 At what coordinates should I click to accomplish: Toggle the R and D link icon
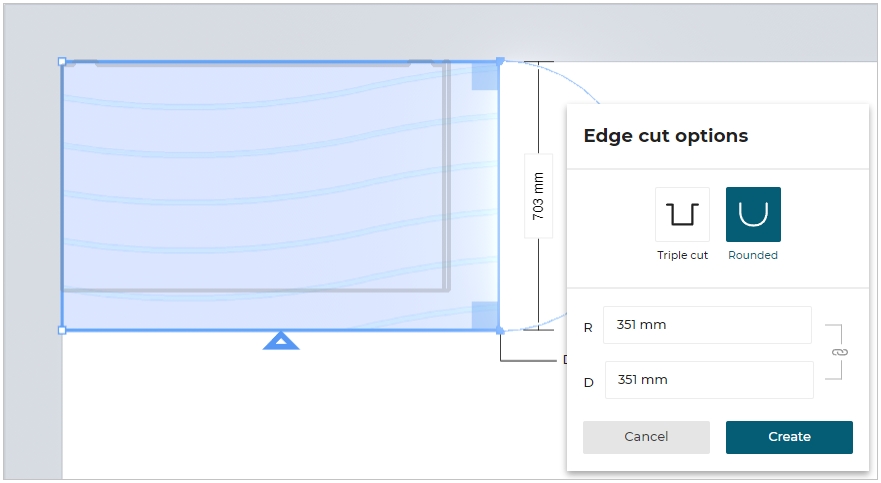839,352
